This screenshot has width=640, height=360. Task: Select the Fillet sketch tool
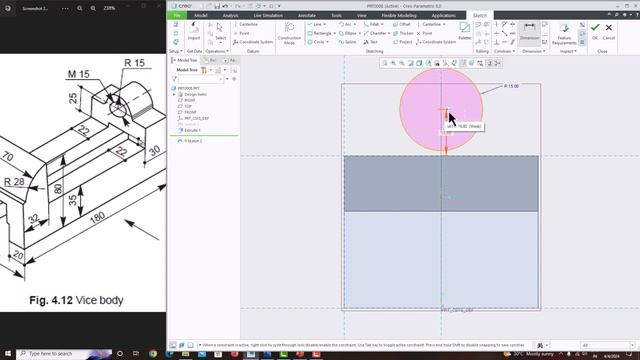click(371, 24)
